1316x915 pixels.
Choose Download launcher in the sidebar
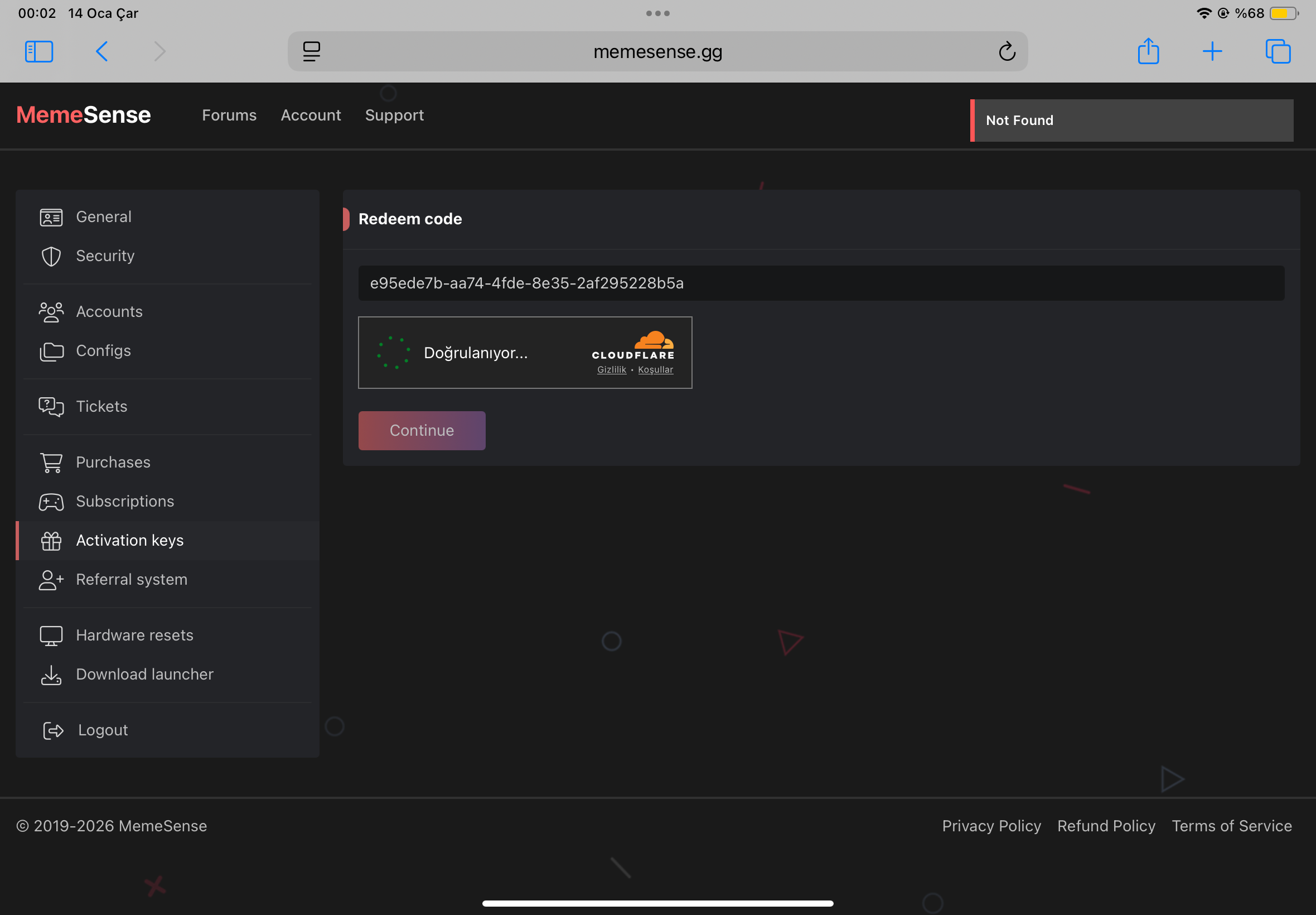tap(167, 673)
